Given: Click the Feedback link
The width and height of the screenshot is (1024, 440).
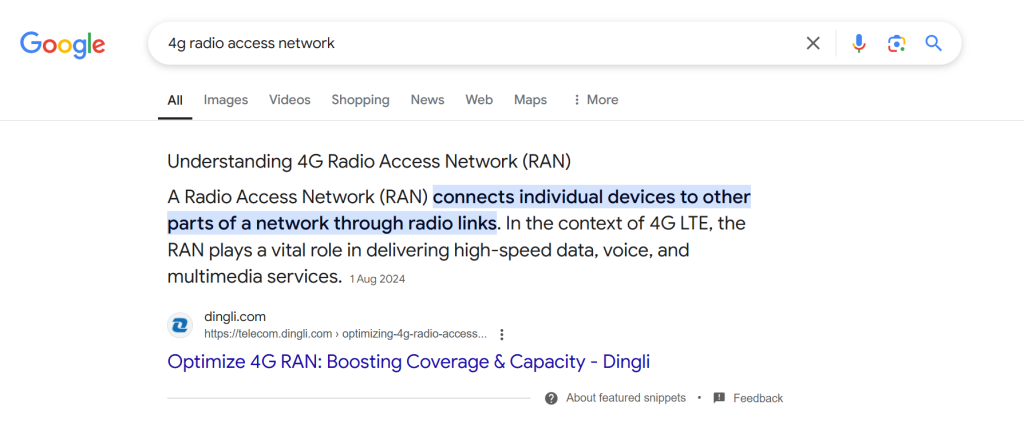Looking at the screenshot, I should [758, 398].
